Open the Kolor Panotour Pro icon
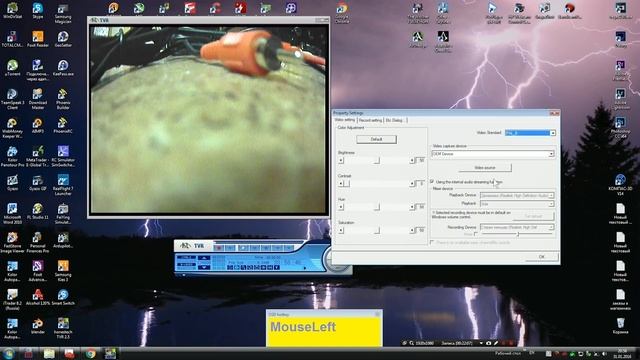Screen dimensions: 640x360 pos(12,156)
